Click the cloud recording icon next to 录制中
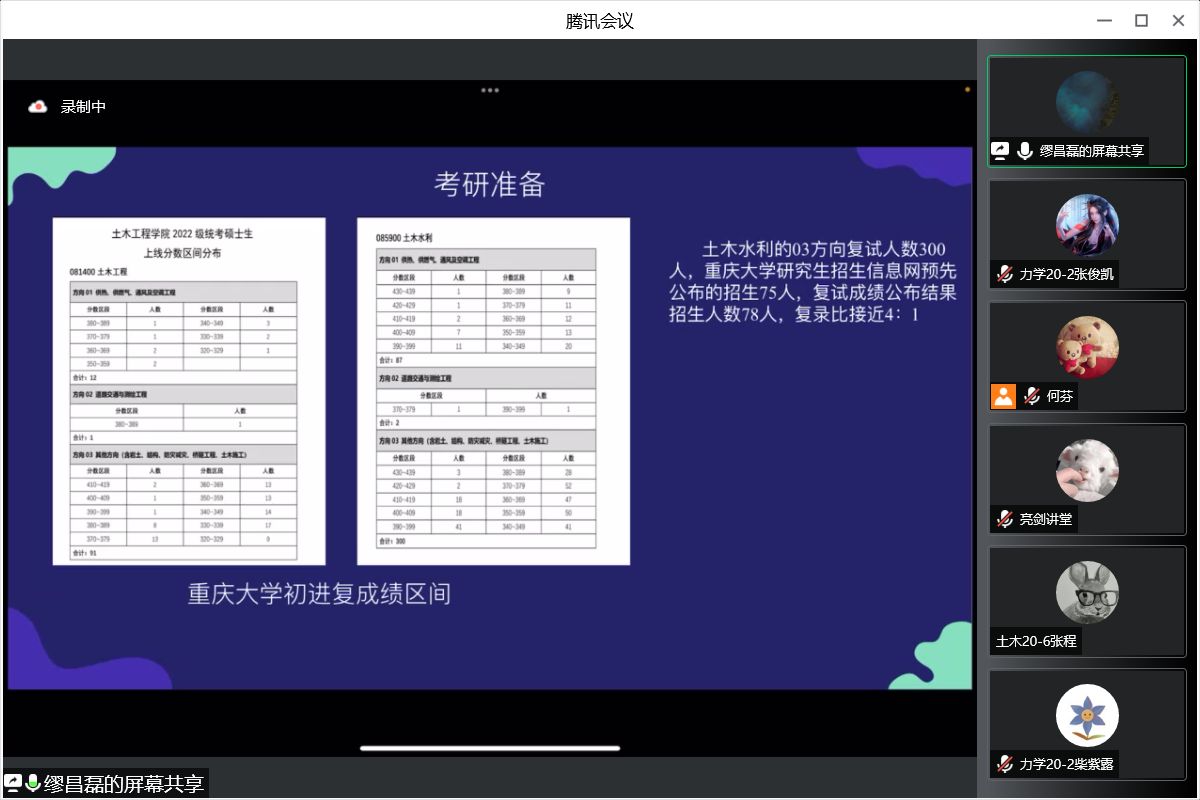The image size is (1200, 800). [x=38, y=106]
